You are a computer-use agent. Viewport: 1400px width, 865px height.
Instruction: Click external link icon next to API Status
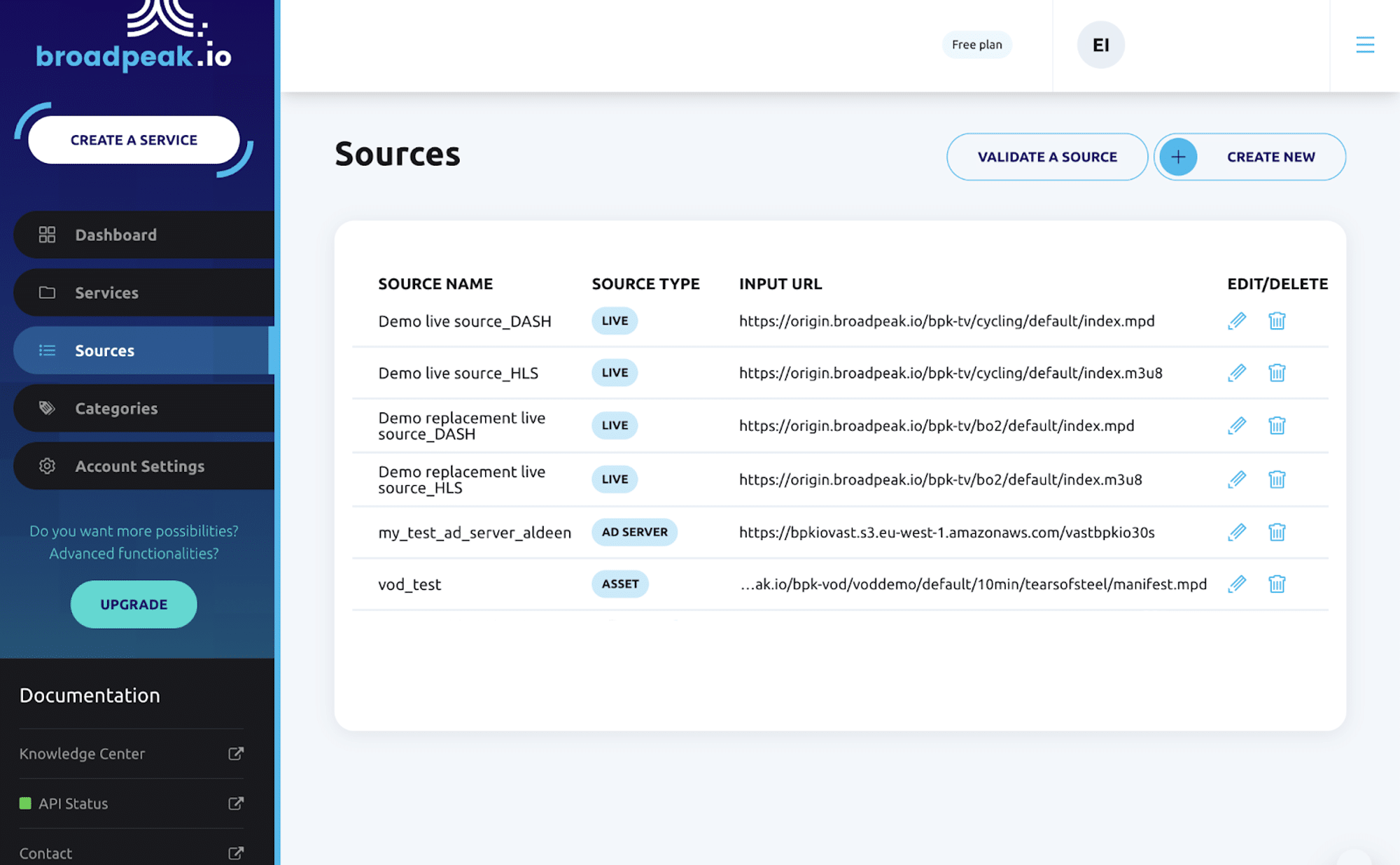point(235,803)
